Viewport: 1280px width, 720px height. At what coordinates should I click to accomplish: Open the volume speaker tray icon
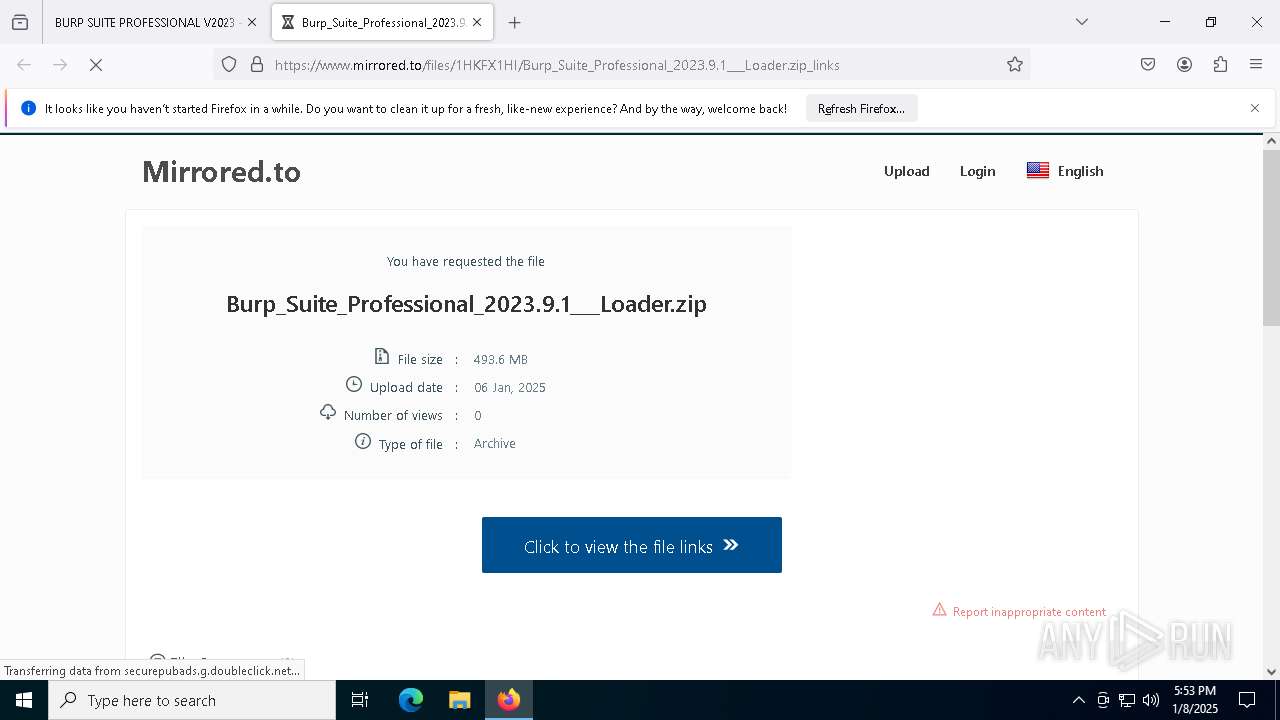[x=1151, y=700]
